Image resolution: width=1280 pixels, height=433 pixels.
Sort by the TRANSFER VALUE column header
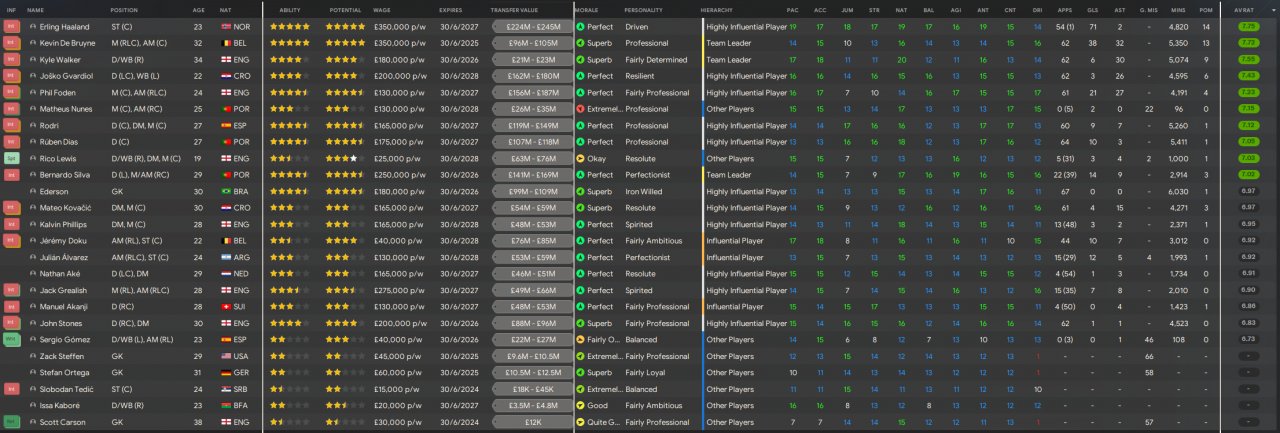(515, 9)
